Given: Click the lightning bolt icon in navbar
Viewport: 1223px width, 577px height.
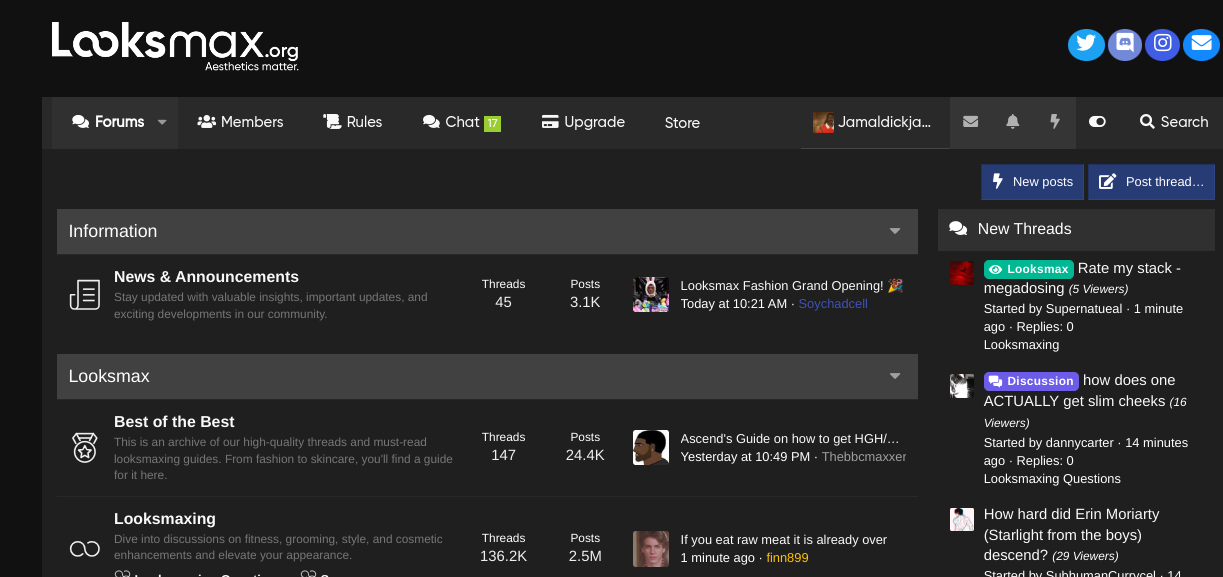Looking at the screenshot, I should point(1054,122).
